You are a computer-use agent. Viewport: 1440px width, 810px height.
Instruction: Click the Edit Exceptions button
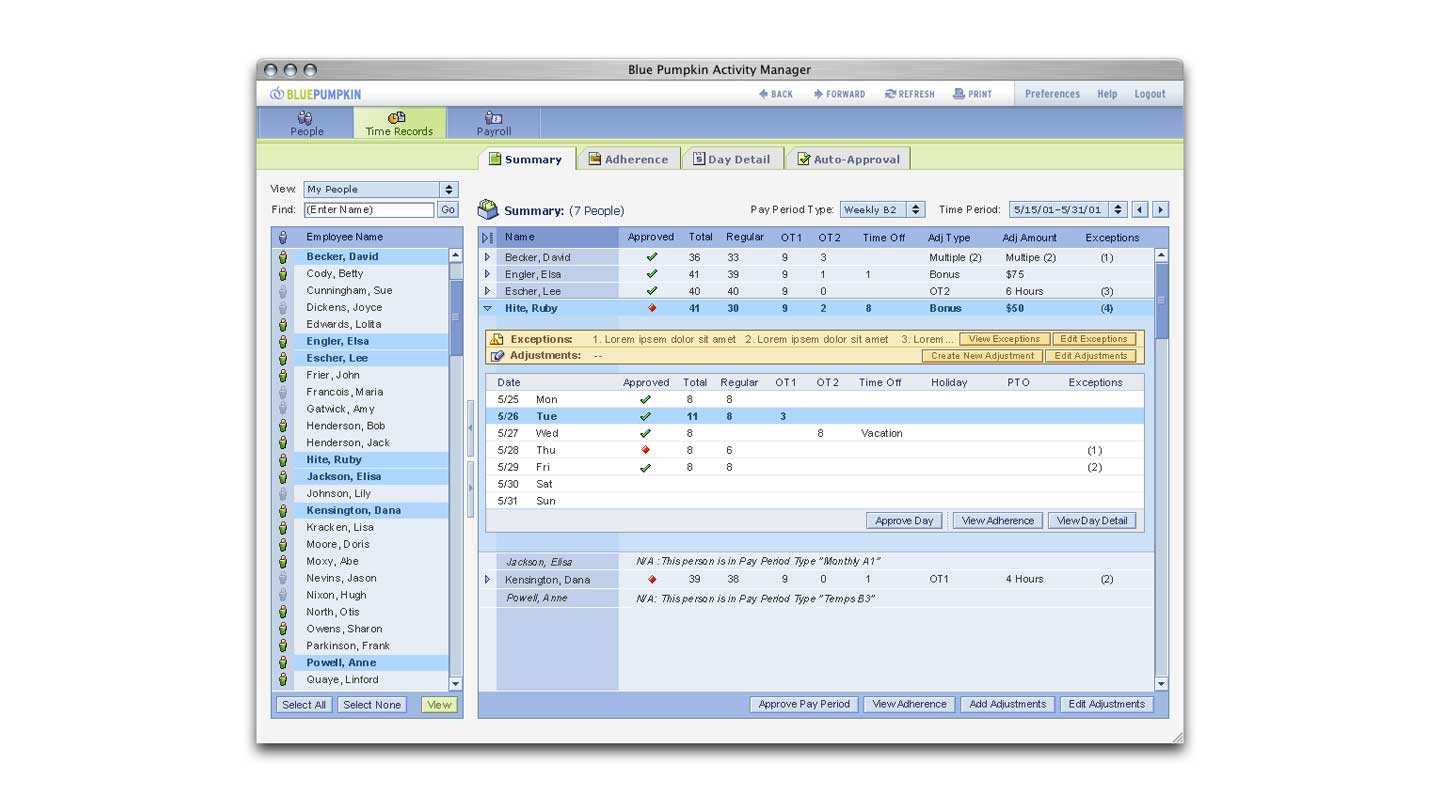[1094, 339]
